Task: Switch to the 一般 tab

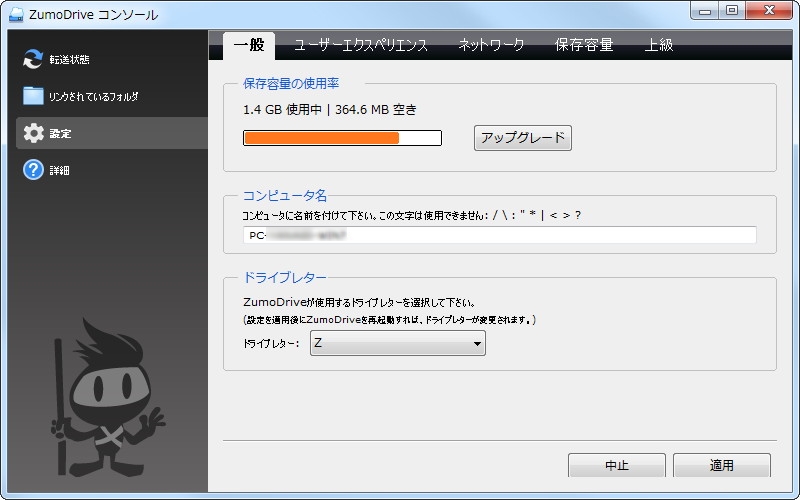Action: click(x=249, y=45)
